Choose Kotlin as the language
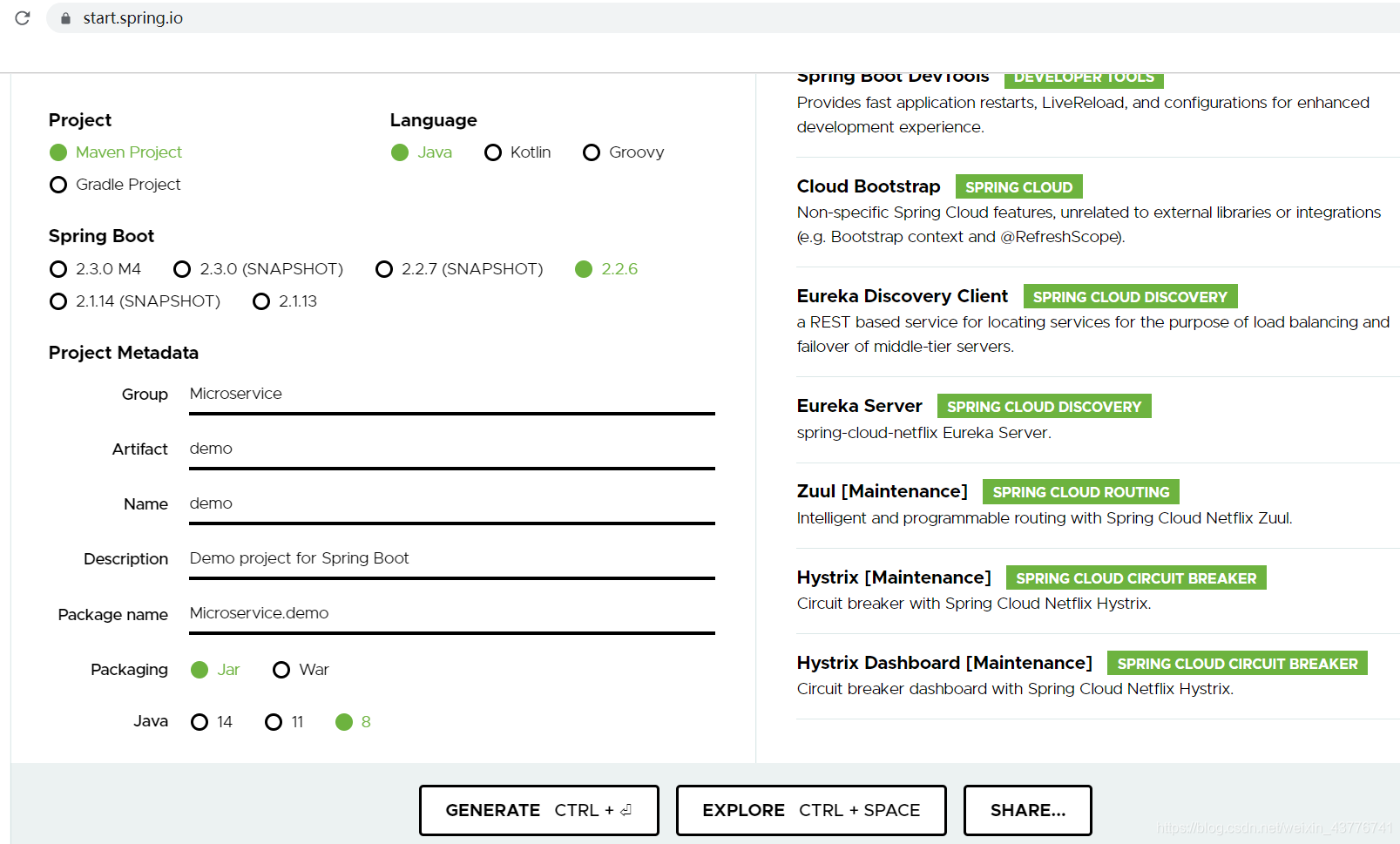 click(517, 152)
